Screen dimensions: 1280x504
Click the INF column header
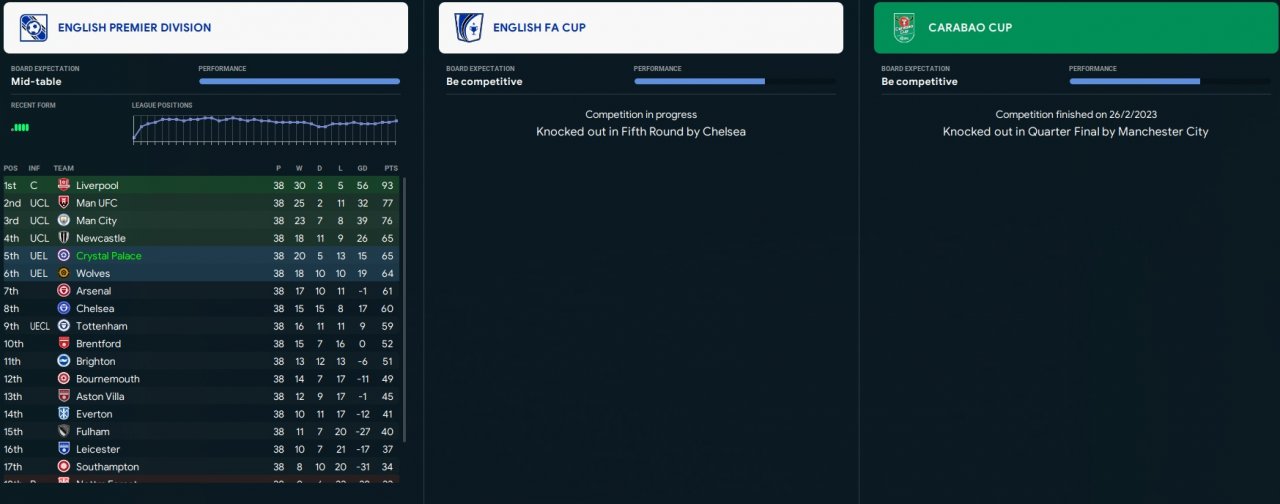(x=35, y=168)
